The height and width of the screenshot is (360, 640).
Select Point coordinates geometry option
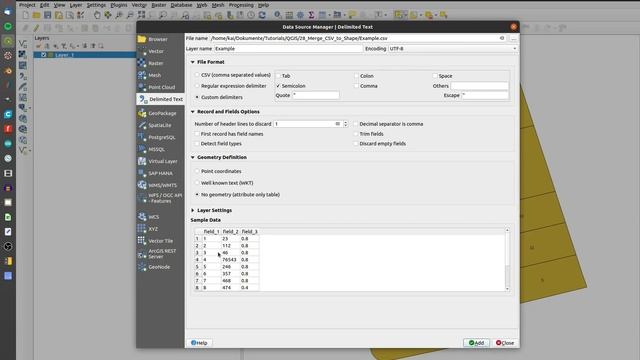coord(197,171)
